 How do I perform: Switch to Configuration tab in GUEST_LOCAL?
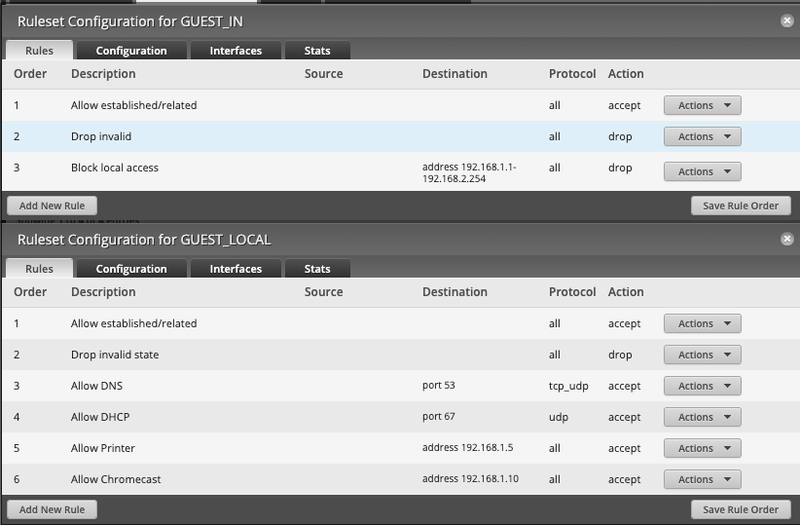[x=131, y=268]
